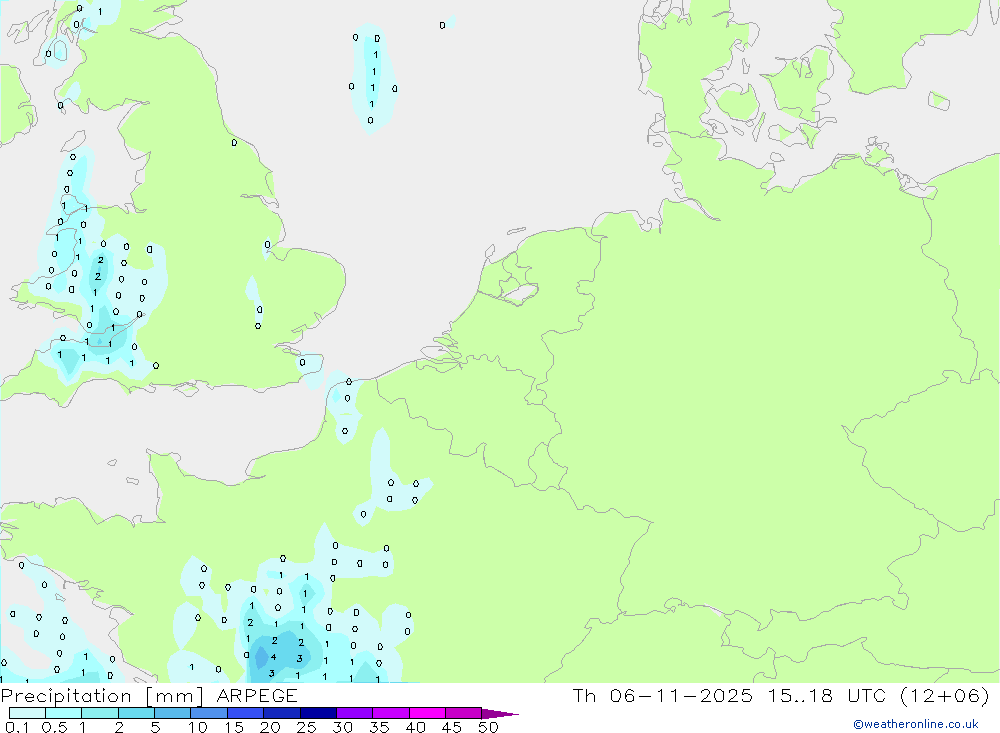Viewport: 1000px width, 733px height.
Task: Pick the legend swatch between 0.1 and 0.5
Action: (x=27, y=713)
